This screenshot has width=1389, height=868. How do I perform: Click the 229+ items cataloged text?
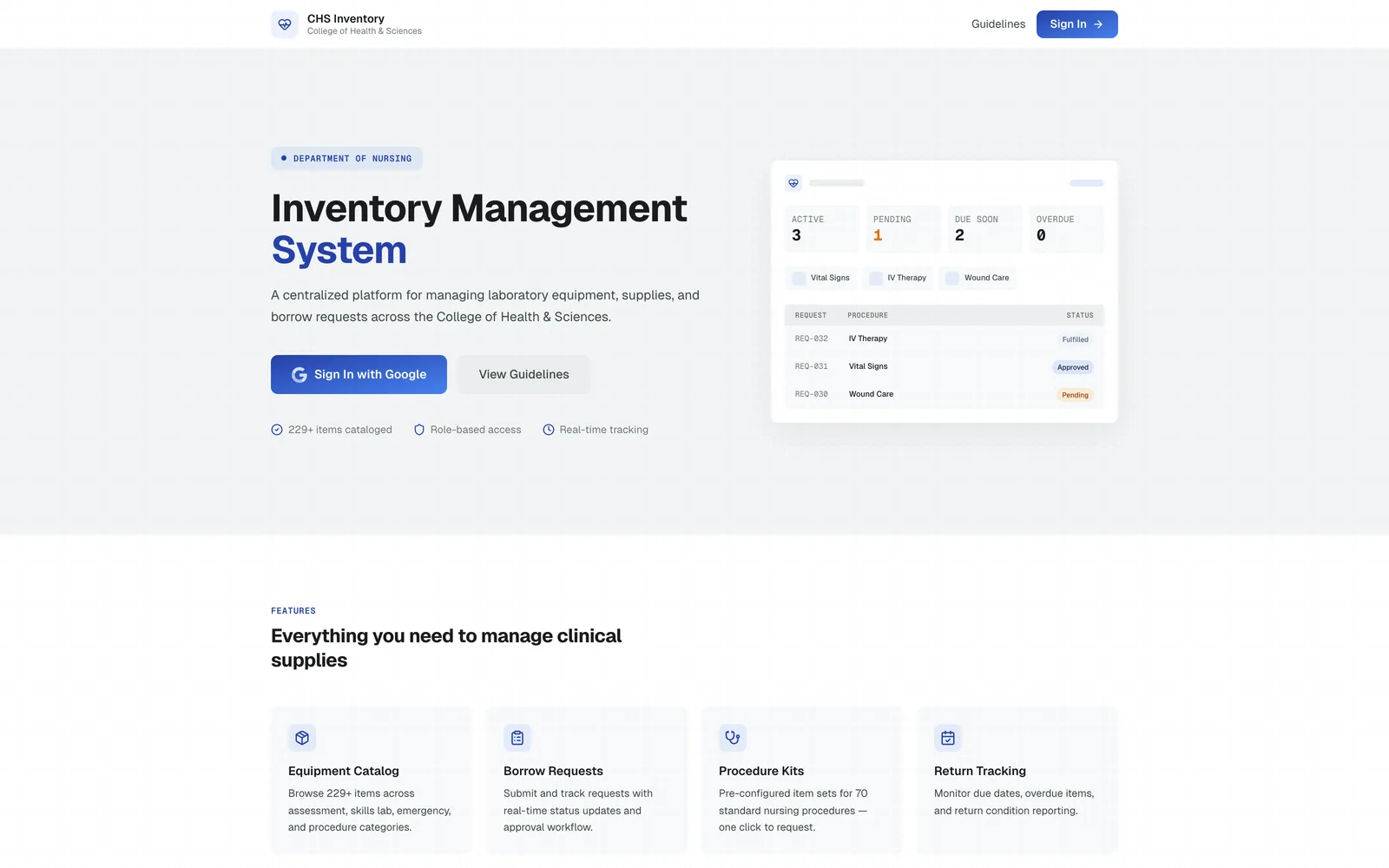click(340, 430)
